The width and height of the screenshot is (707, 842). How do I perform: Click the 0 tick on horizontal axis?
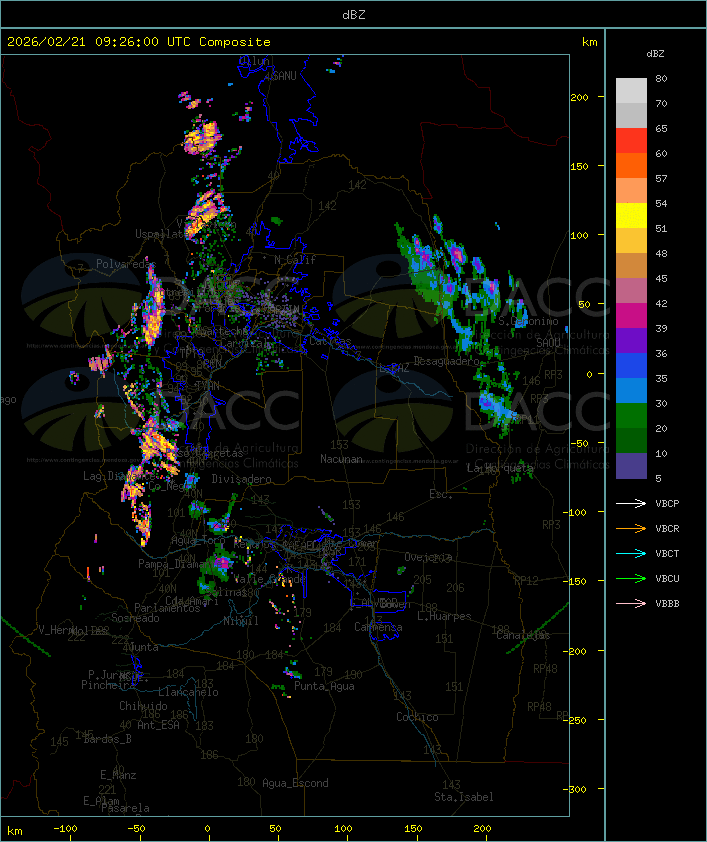pyautogui.click(x=208, y=829)
